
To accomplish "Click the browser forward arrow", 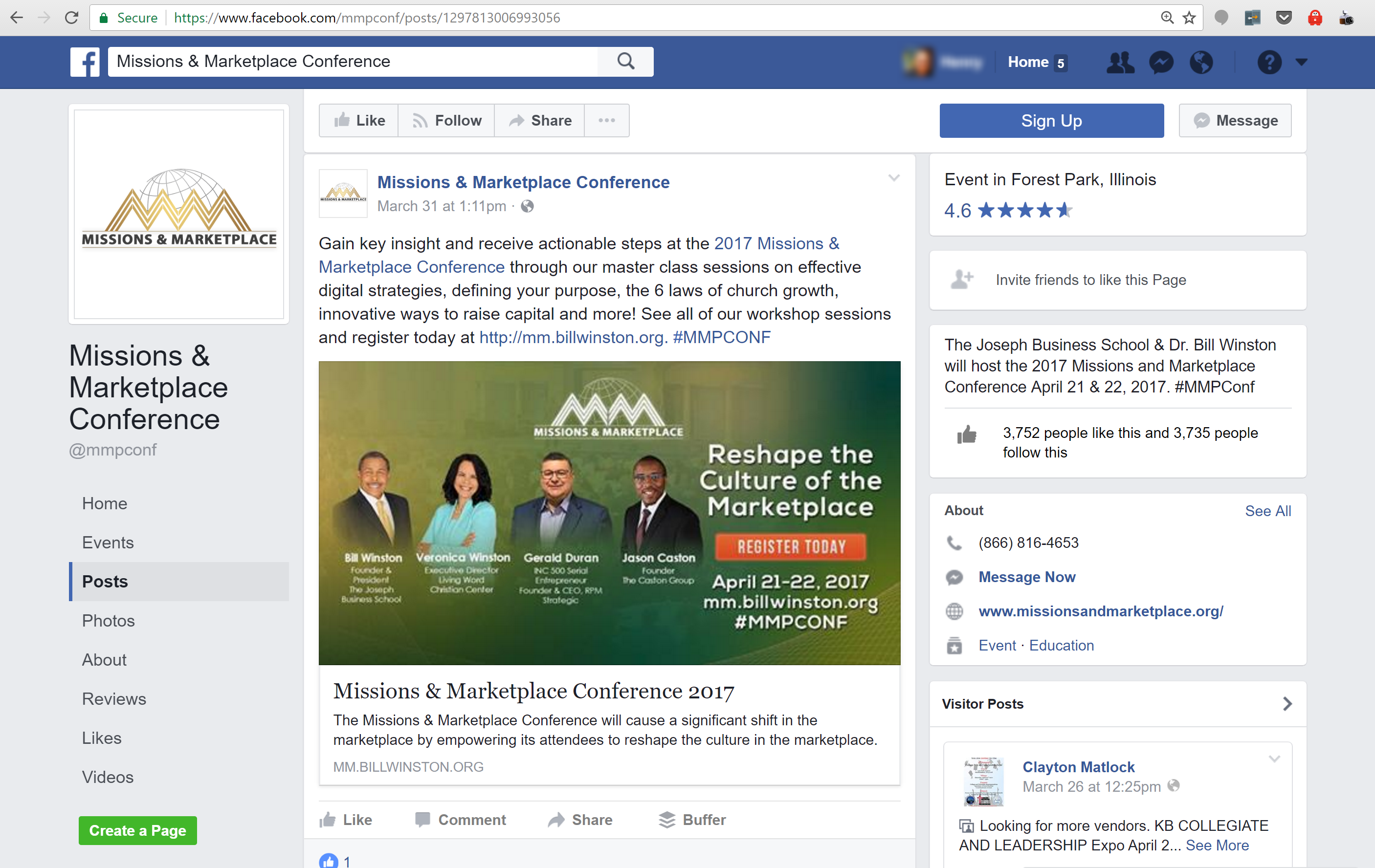I will (x=44, y=18).
